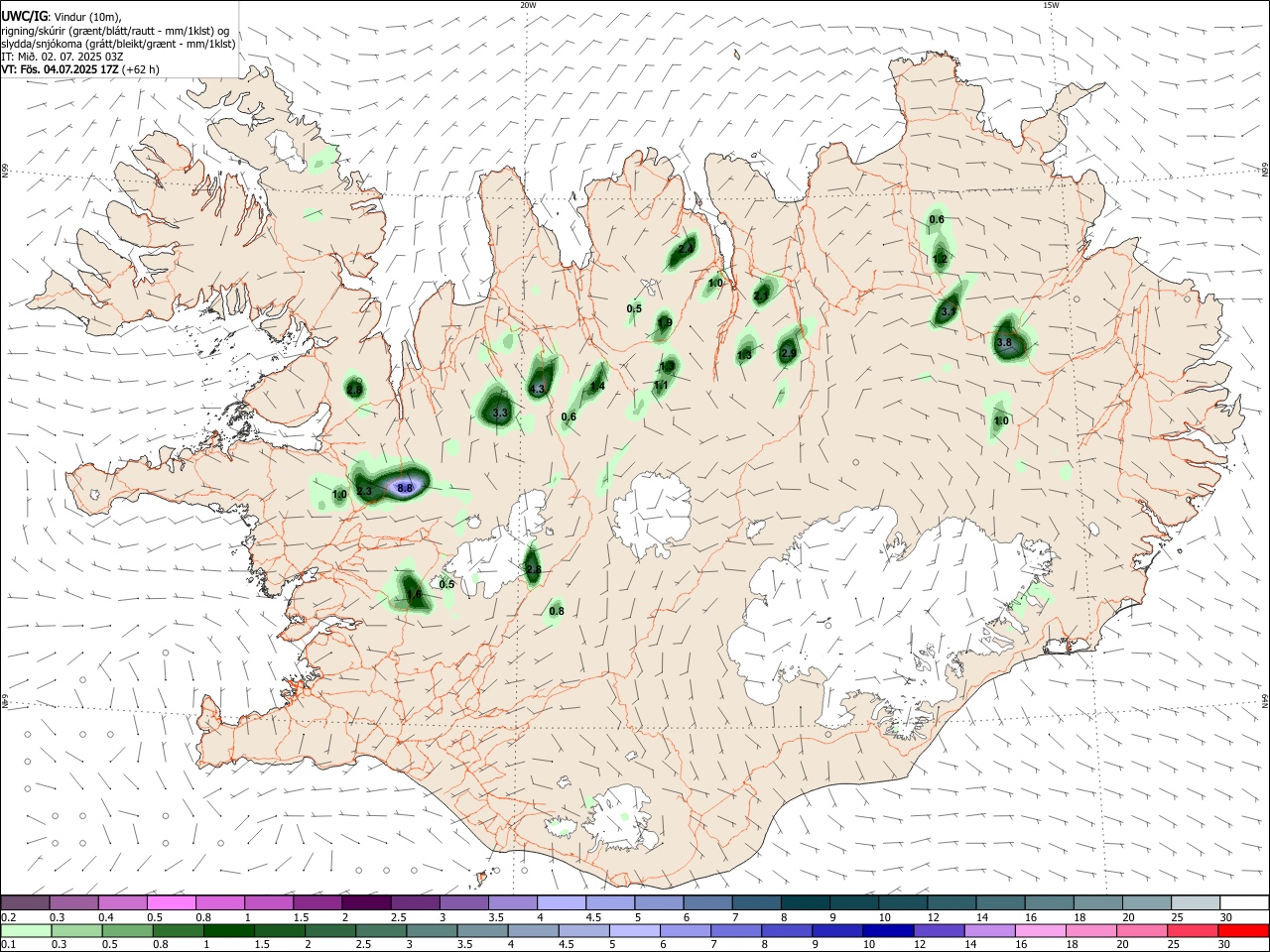Click the 4.3 precipitation value on the map
The height and width of the screenshot is (952, 1270).
click(x=538, y=389)
